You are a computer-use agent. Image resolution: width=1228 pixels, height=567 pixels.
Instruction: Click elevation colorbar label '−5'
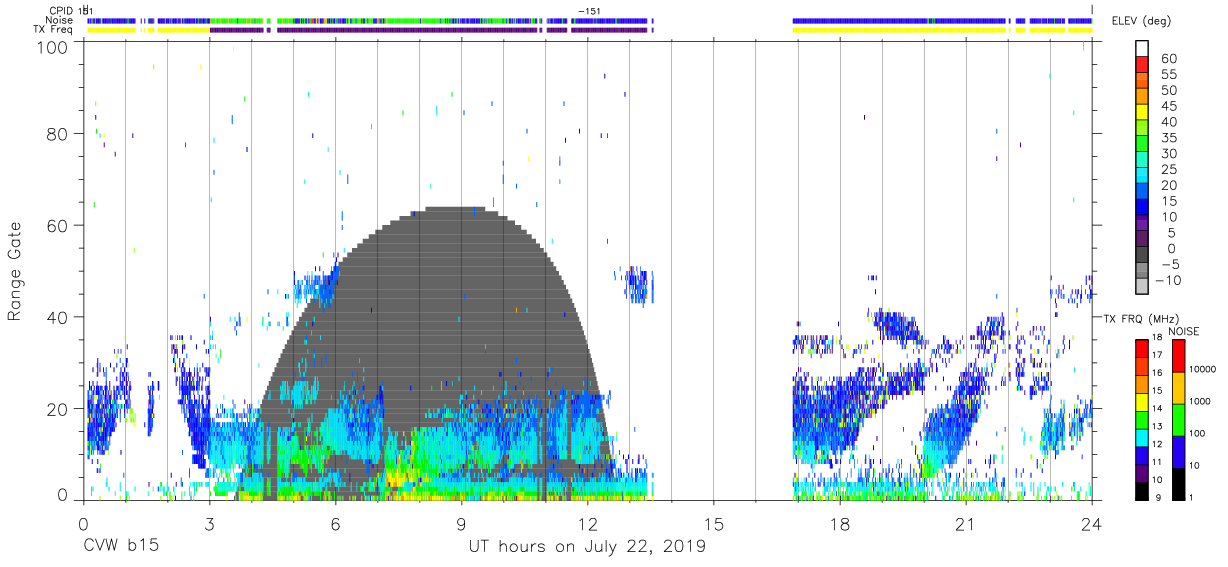tap(1168, 264)
